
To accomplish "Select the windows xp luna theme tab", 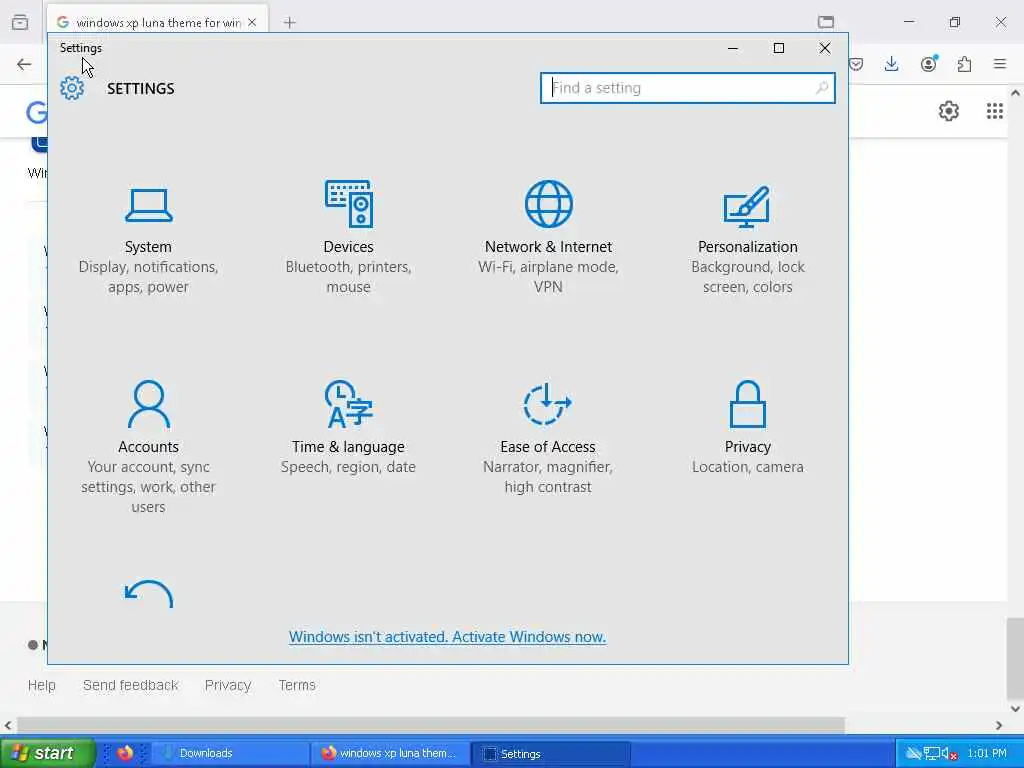I will pyautogui.click(x=157, y=22).
